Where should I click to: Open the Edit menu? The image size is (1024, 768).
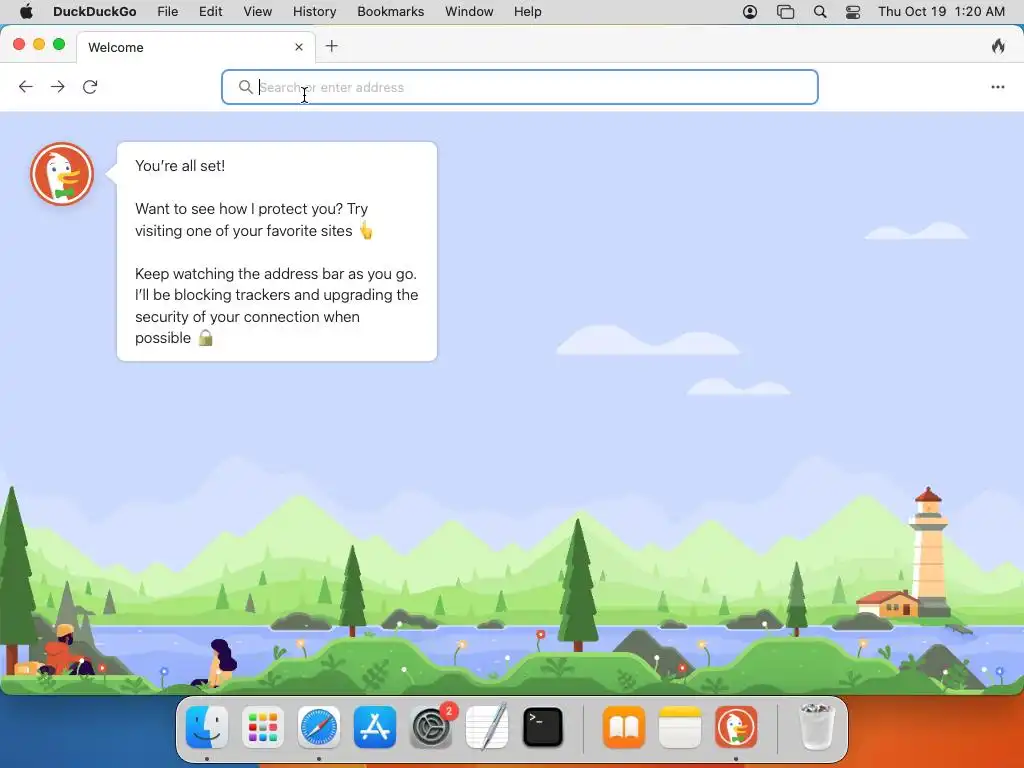[x=211, y=12]
